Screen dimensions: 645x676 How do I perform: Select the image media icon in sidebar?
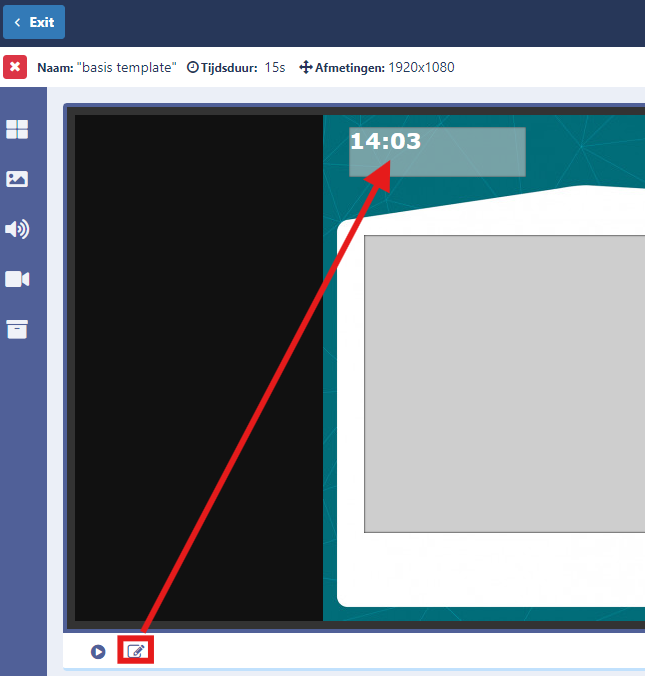click(x=17, y=179)
